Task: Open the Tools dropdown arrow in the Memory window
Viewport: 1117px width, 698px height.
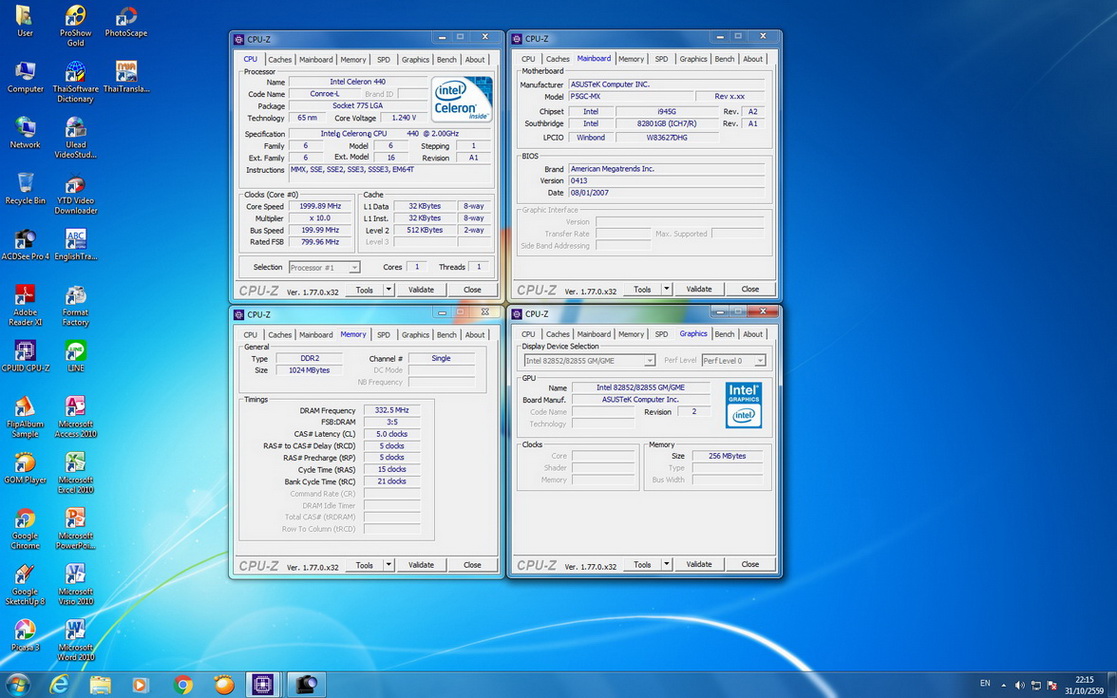Action: pyautogui.click(x=388, y=565)
